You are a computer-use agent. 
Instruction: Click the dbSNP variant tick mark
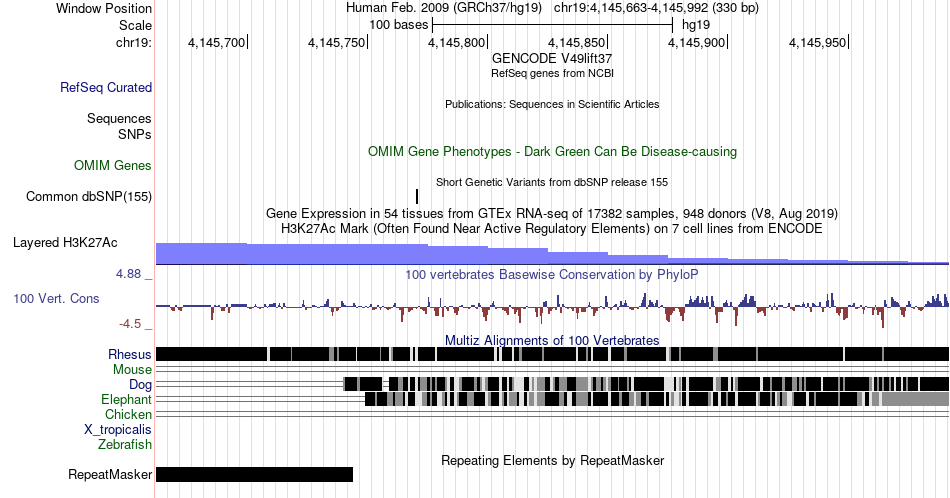(x=417, y=196)
